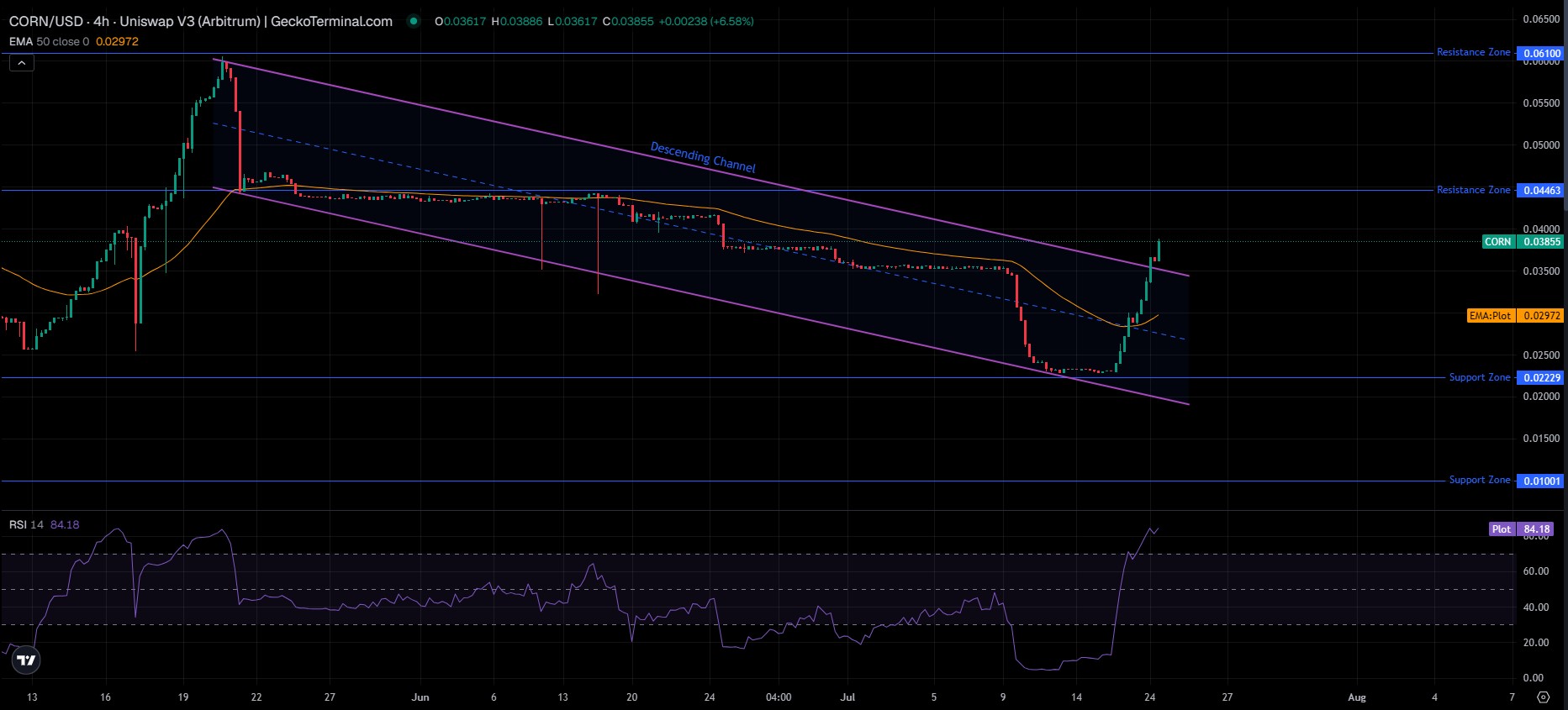Screen dimensions: 1568x710
Task: Click the TradingView logo icon
Action: click(27, 660)
